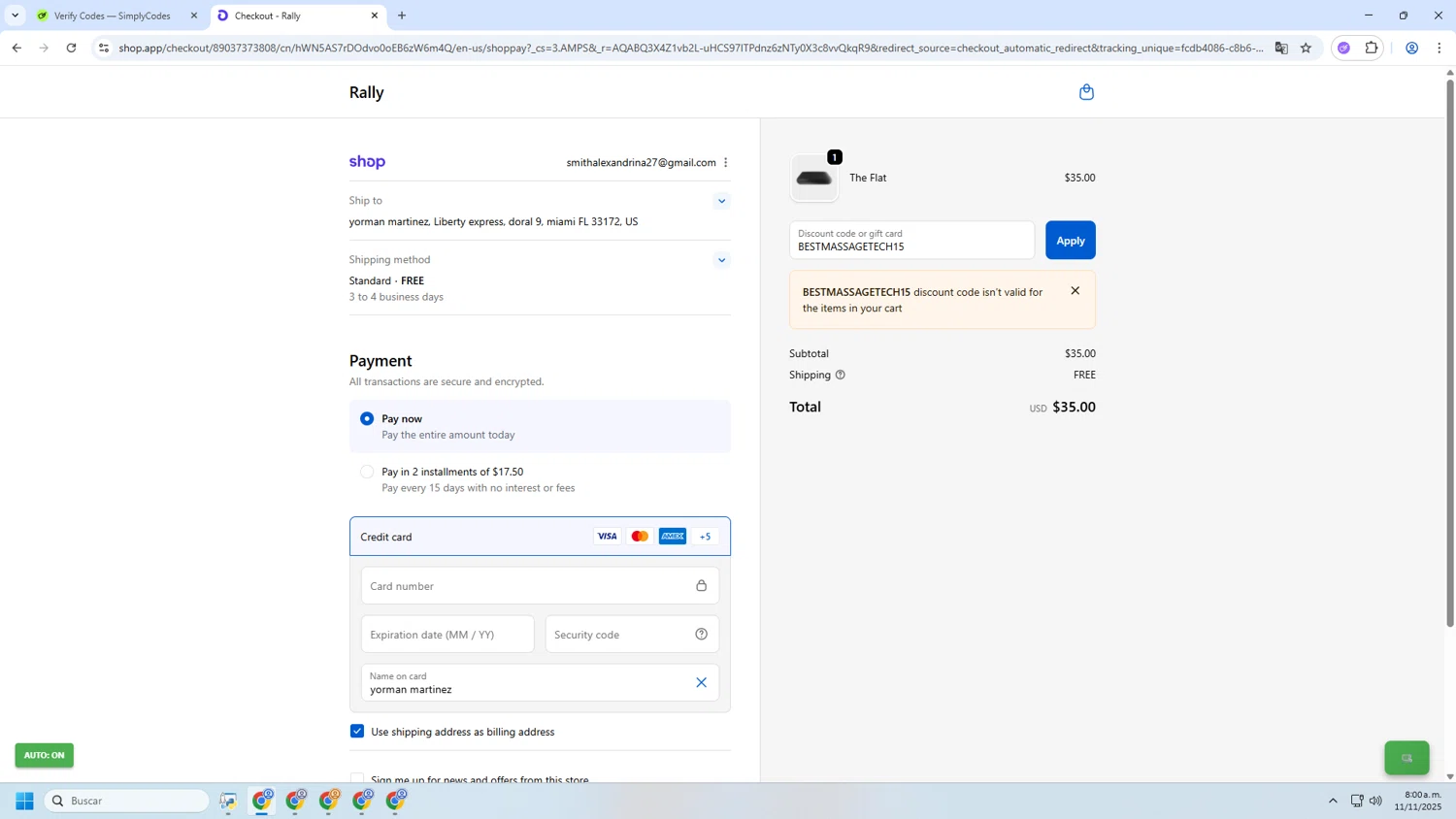Click the Total amount $35.00
1456x819 pixels.
tap(1074, 408)
